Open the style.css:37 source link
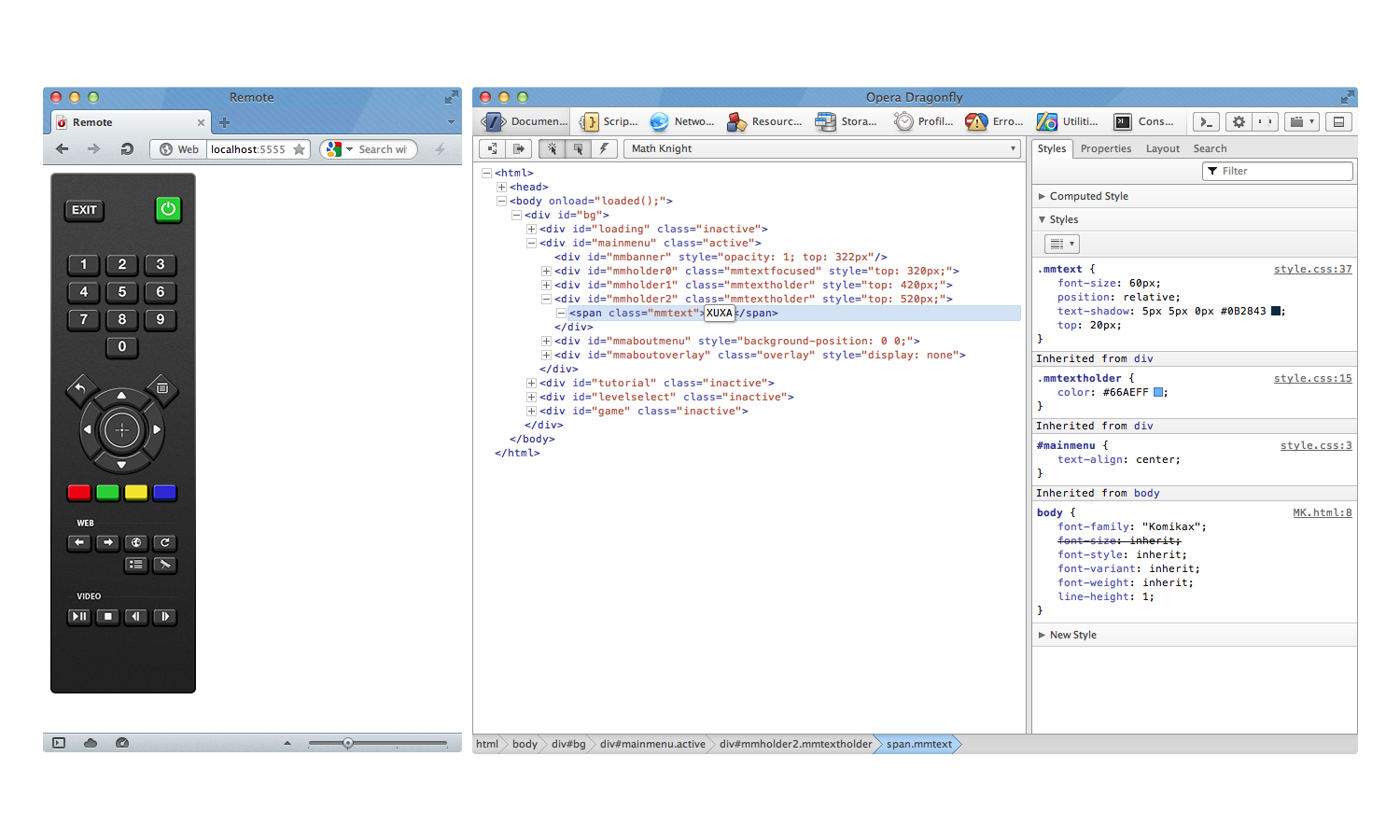The image size is (1400, 840). pos(1312,269)
